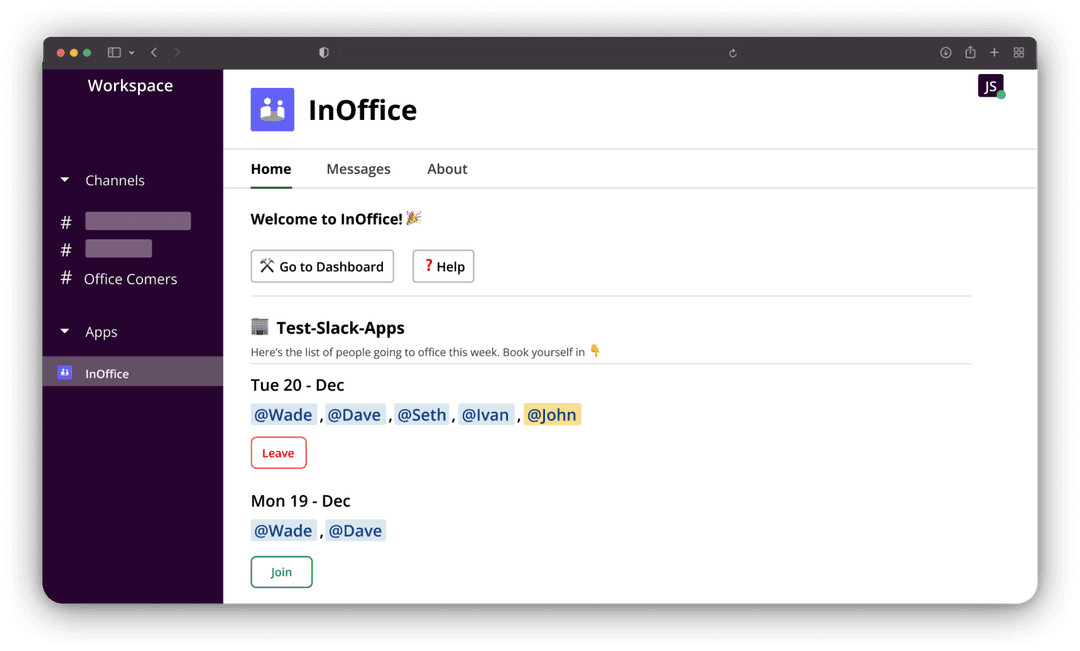Image resolution: width=1080 pixels, height=651 pixels.
Task: Switch to the Messages tab
Action: tap(358, 169)
